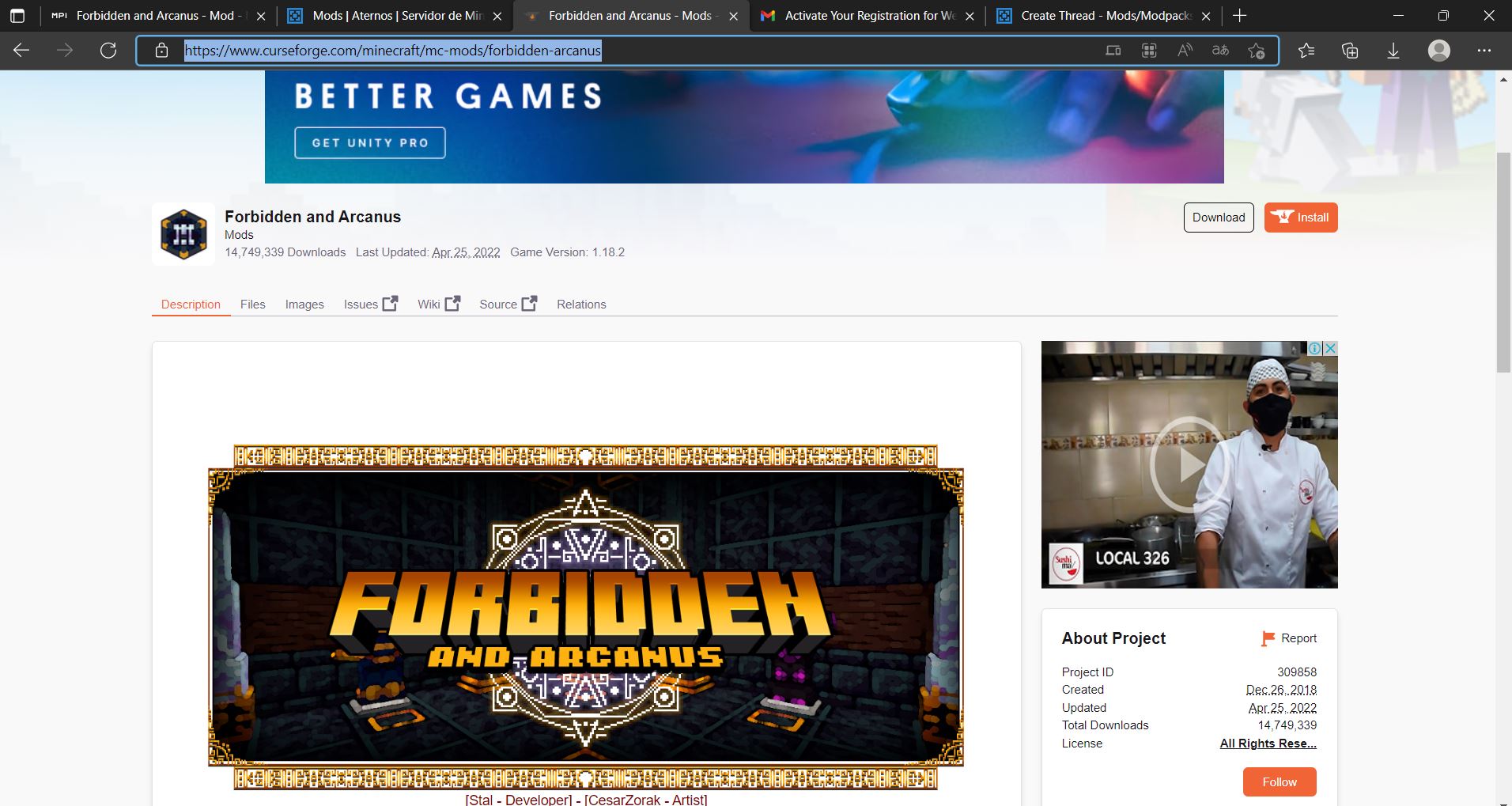Click the Mods category link
The width and height of the screenshot is (1512, 806).
click(x=239, y=235)
